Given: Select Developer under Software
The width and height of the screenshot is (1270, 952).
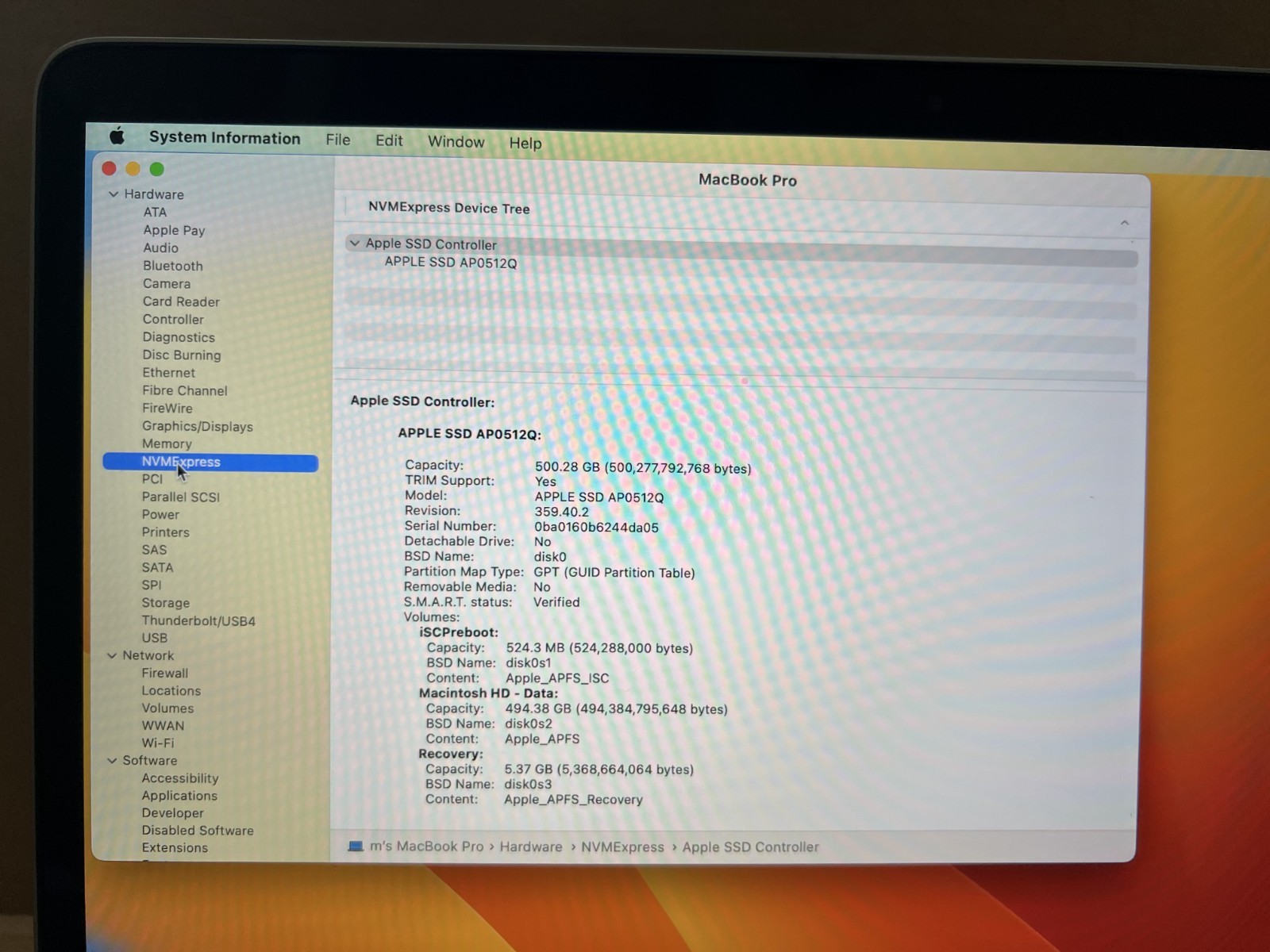Looking at the screenshot, I should coord(172,813).
